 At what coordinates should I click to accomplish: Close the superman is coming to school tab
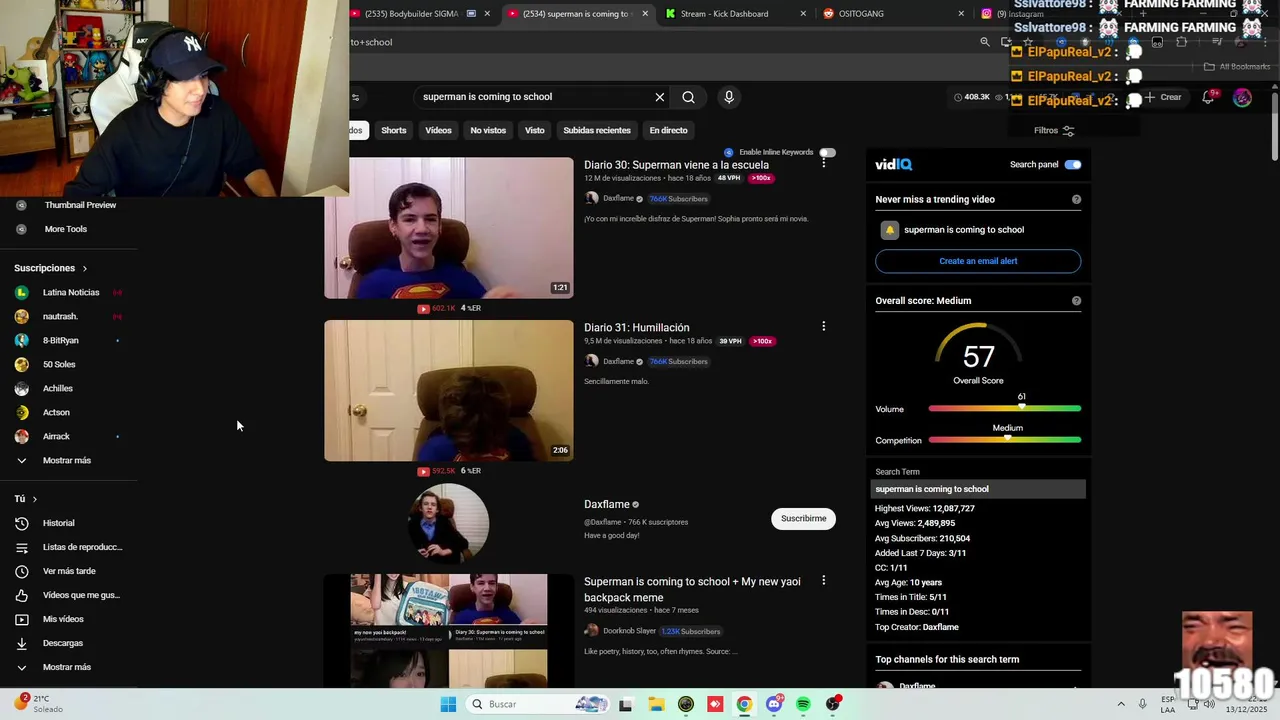(x=645, y=14)
